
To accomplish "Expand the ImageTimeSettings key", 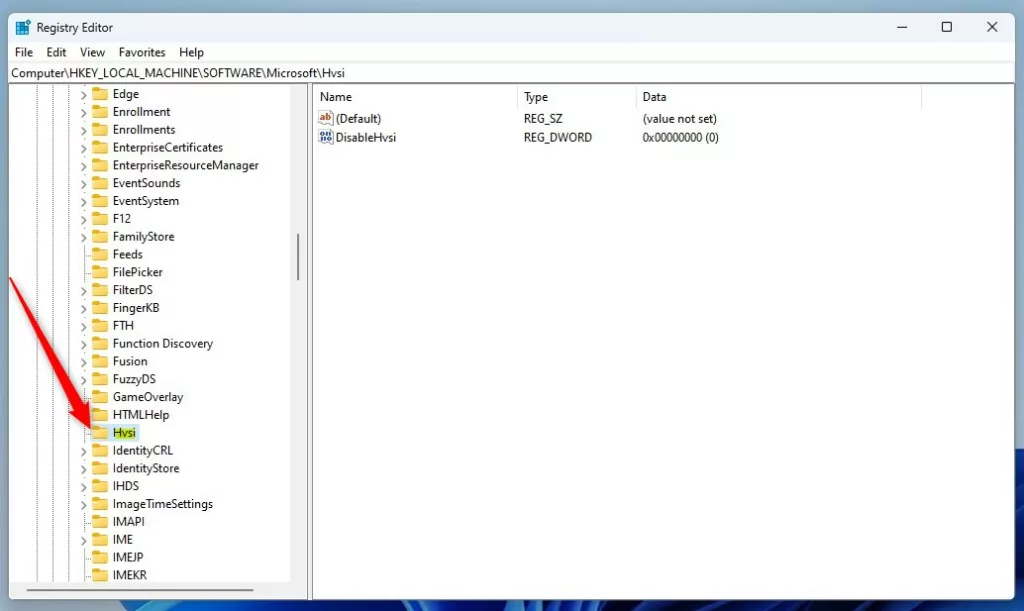I will 83,505.
